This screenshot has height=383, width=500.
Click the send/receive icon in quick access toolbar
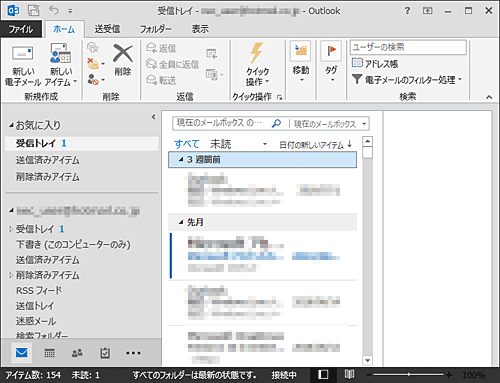(x=33, y=11)
